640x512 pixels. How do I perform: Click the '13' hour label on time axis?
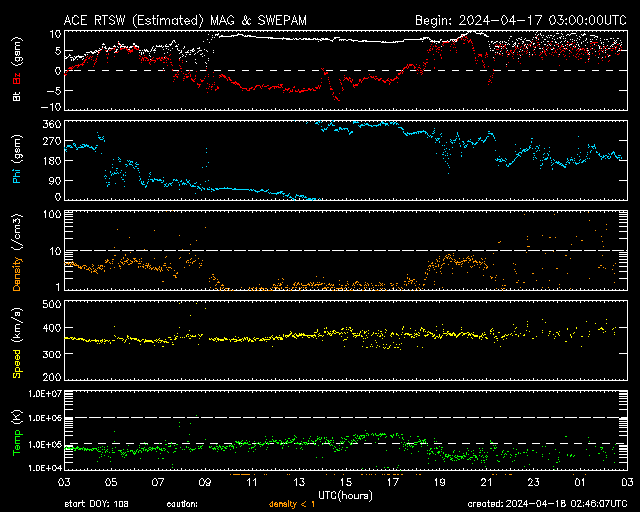tap(299, 482)
